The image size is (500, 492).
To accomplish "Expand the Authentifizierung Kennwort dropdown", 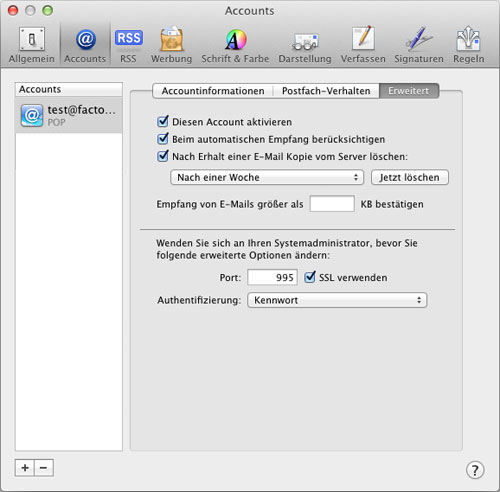I will point(337,300).
